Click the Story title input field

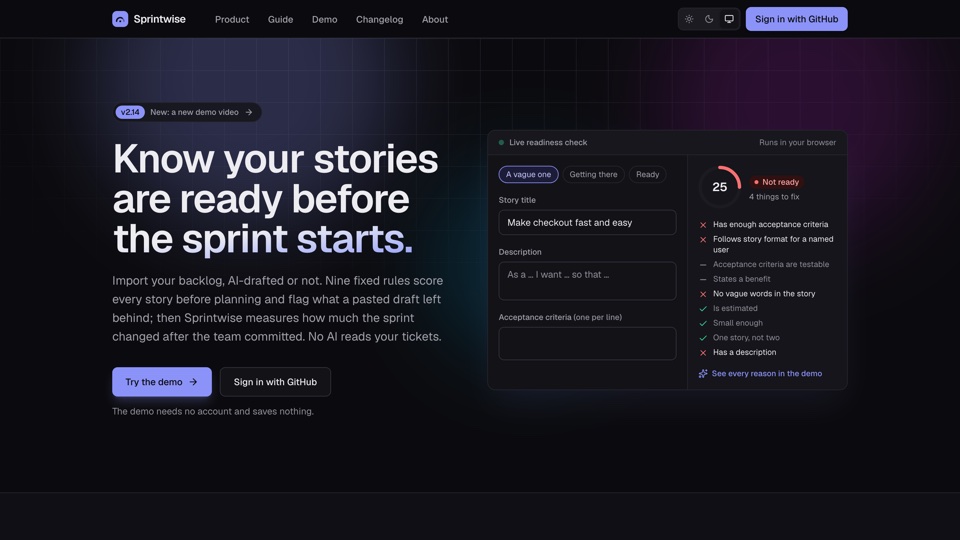point(587,223)
